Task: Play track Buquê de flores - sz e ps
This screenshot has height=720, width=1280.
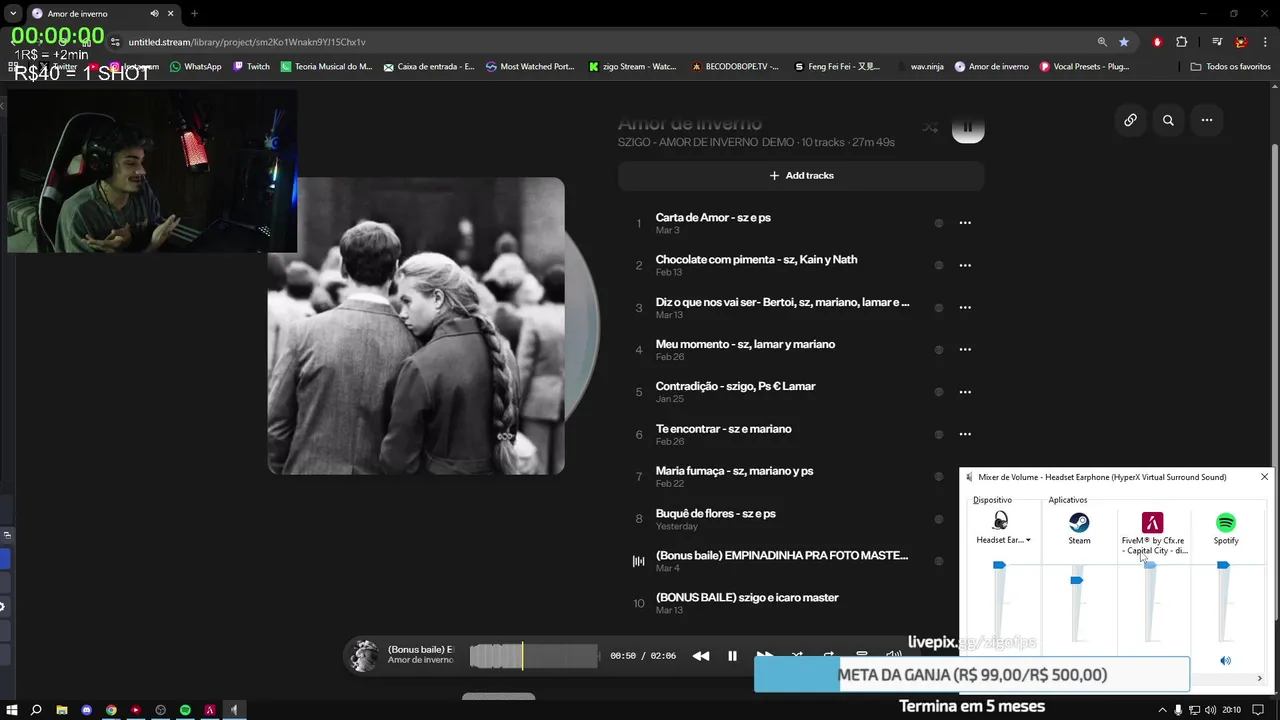Action: pos(715,513)
